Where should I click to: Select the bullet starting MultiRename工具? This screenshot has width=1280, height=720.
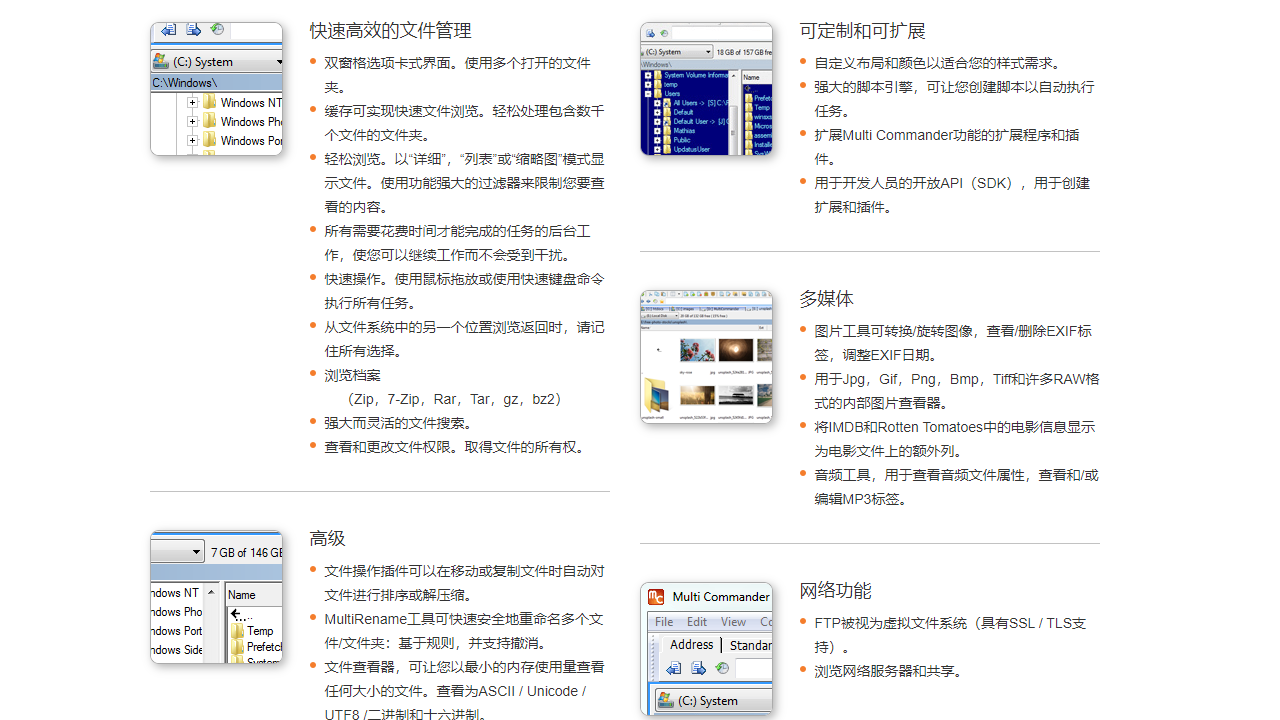464,631
